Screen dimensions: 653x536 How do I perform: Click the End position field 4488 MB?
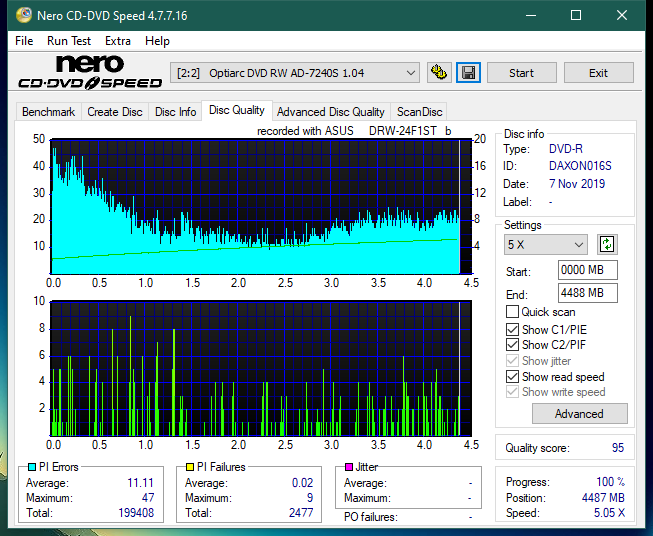[588, 293]
